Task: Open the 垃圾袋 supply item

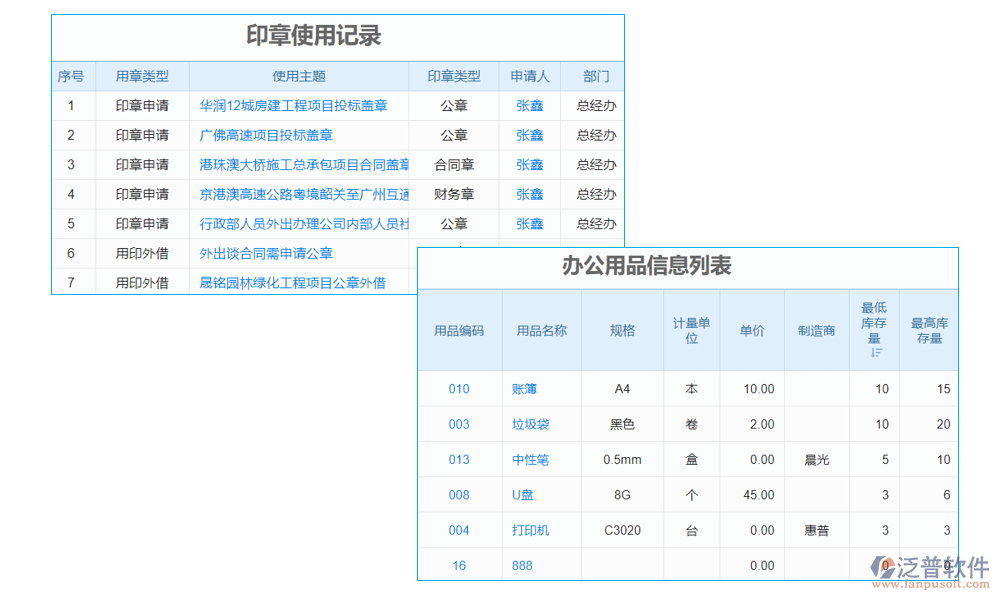Action: [x=526, y=424]
